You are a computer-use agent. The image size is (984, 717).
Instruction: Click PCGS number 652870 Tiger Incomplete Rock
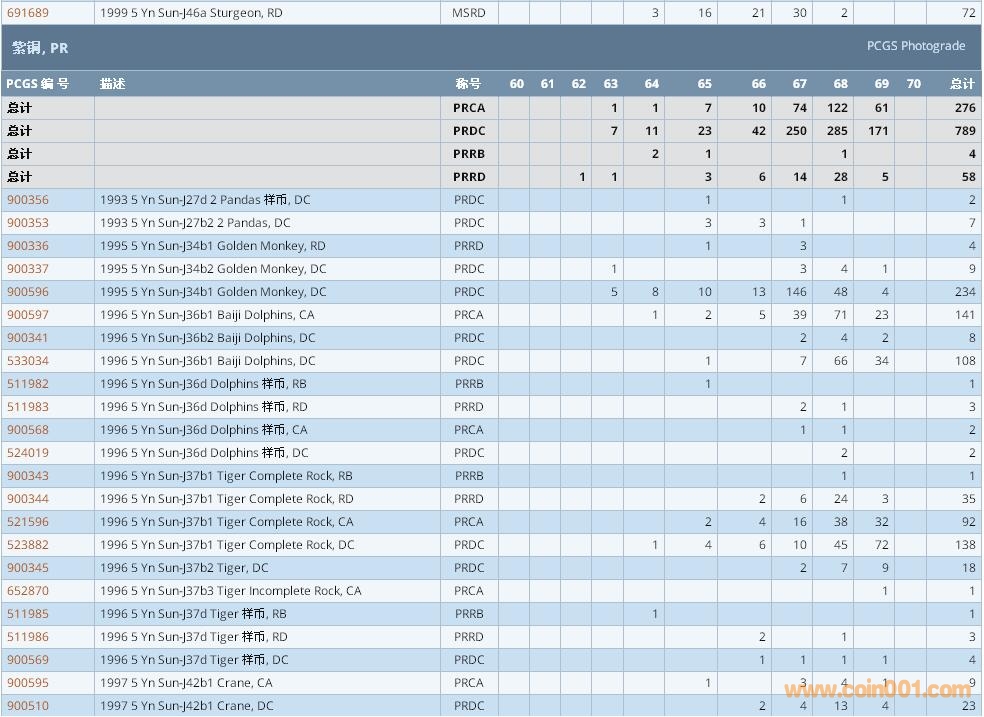pos(27,591)
